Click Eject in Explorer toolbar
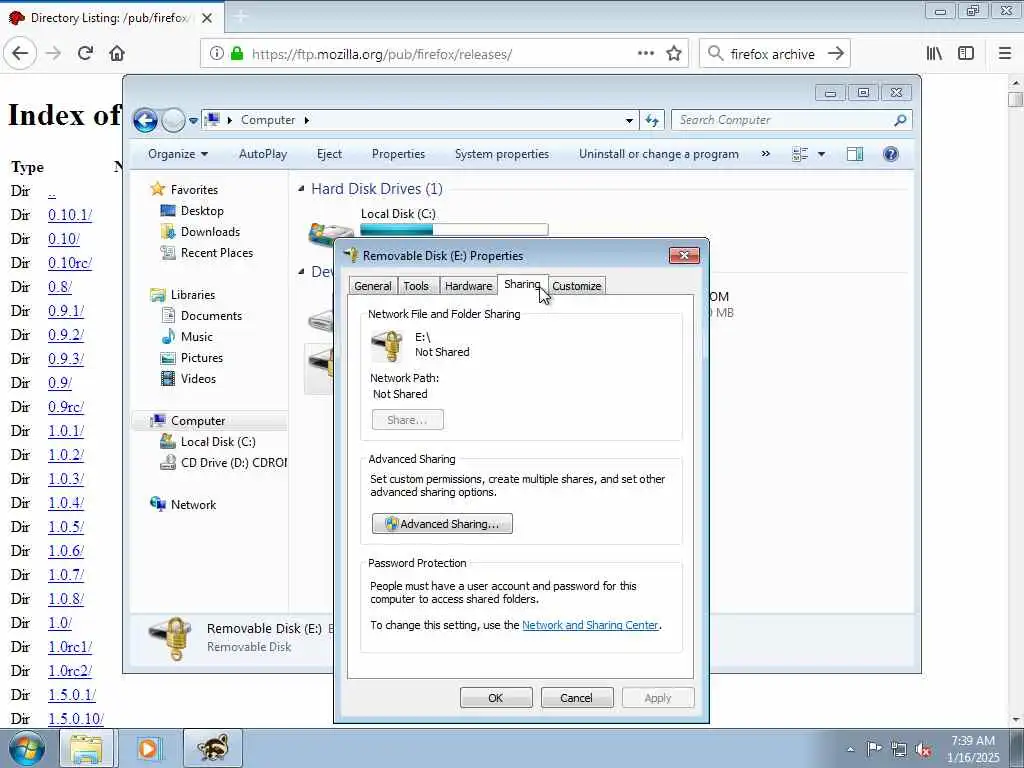This screenshot has width=1024, height=768. click(x=329, y=154)
